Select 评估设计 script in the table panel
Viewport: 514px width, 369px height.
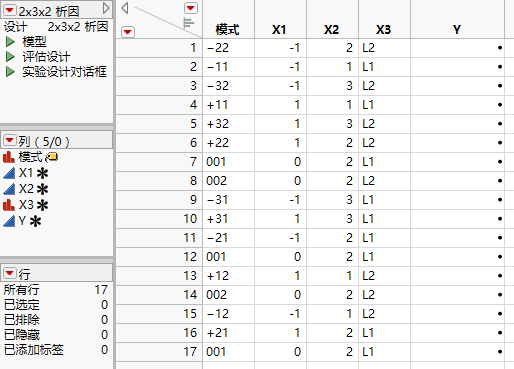[46, 57]
